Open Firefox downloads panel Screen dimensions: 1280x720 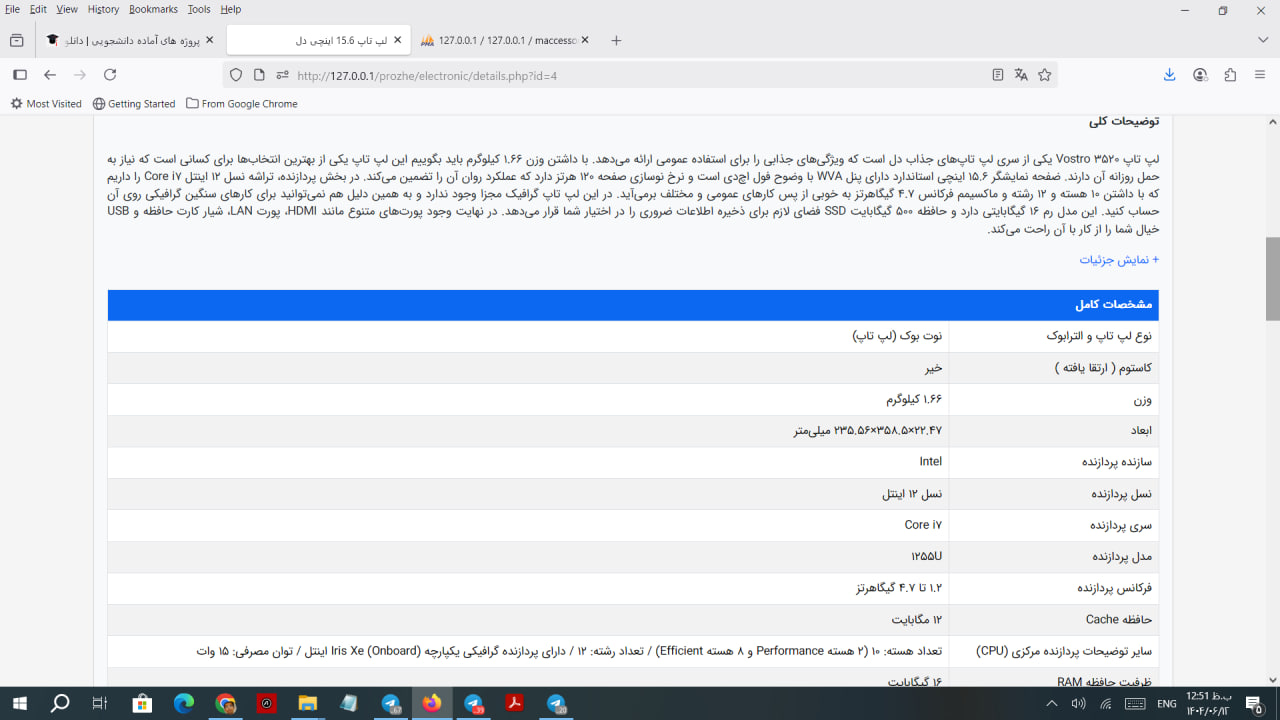1170,75
